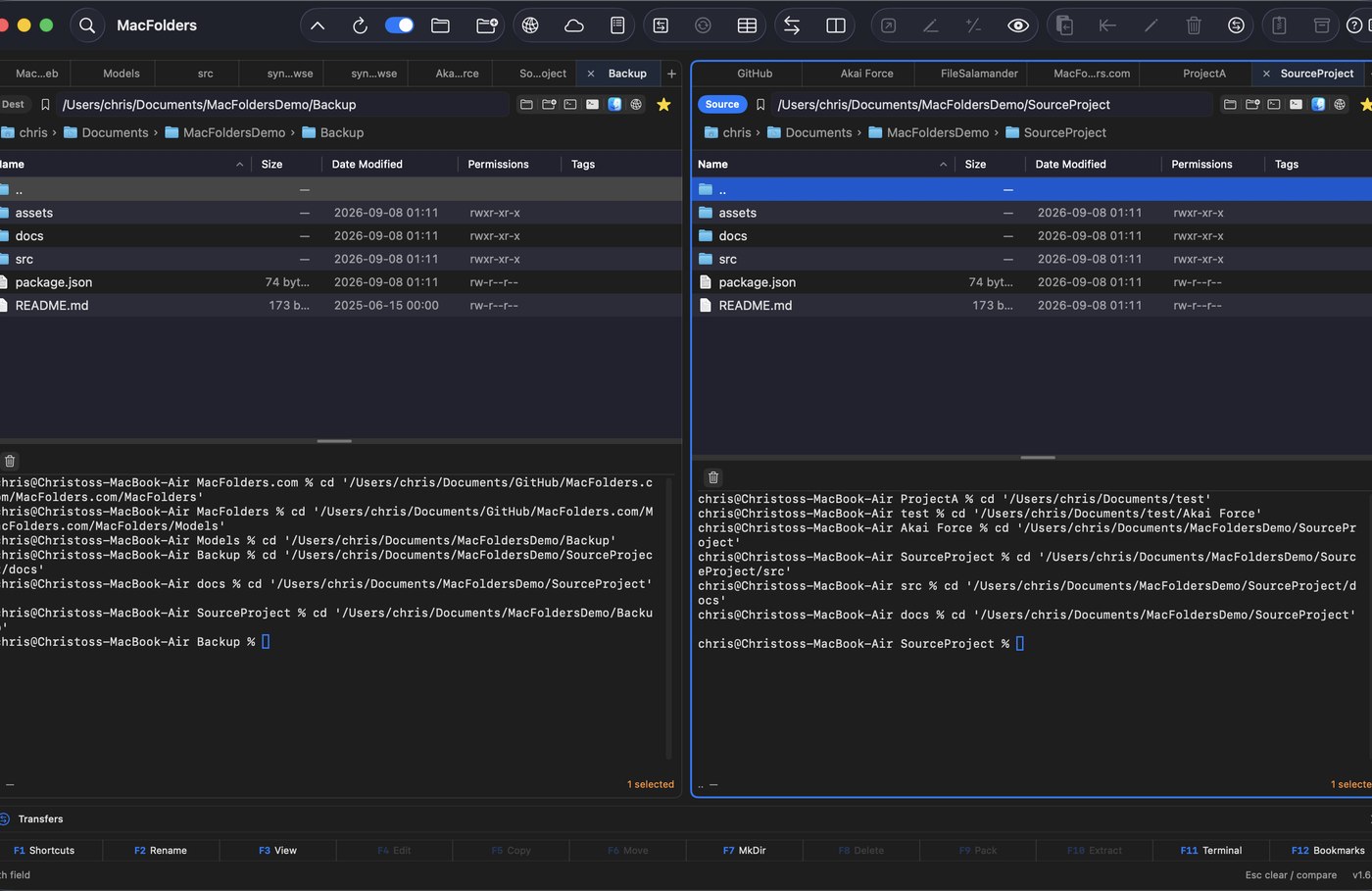Click the new-folder plus icon in the top toolbar

pyautogui.click(x=487, y=25)
